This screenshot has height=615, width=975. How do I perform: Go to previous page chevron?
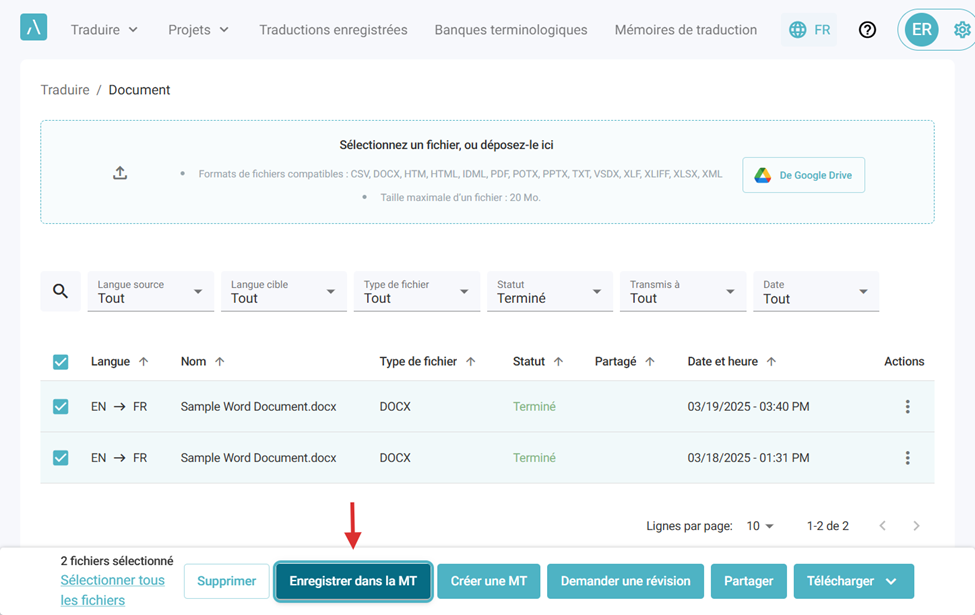882,526
